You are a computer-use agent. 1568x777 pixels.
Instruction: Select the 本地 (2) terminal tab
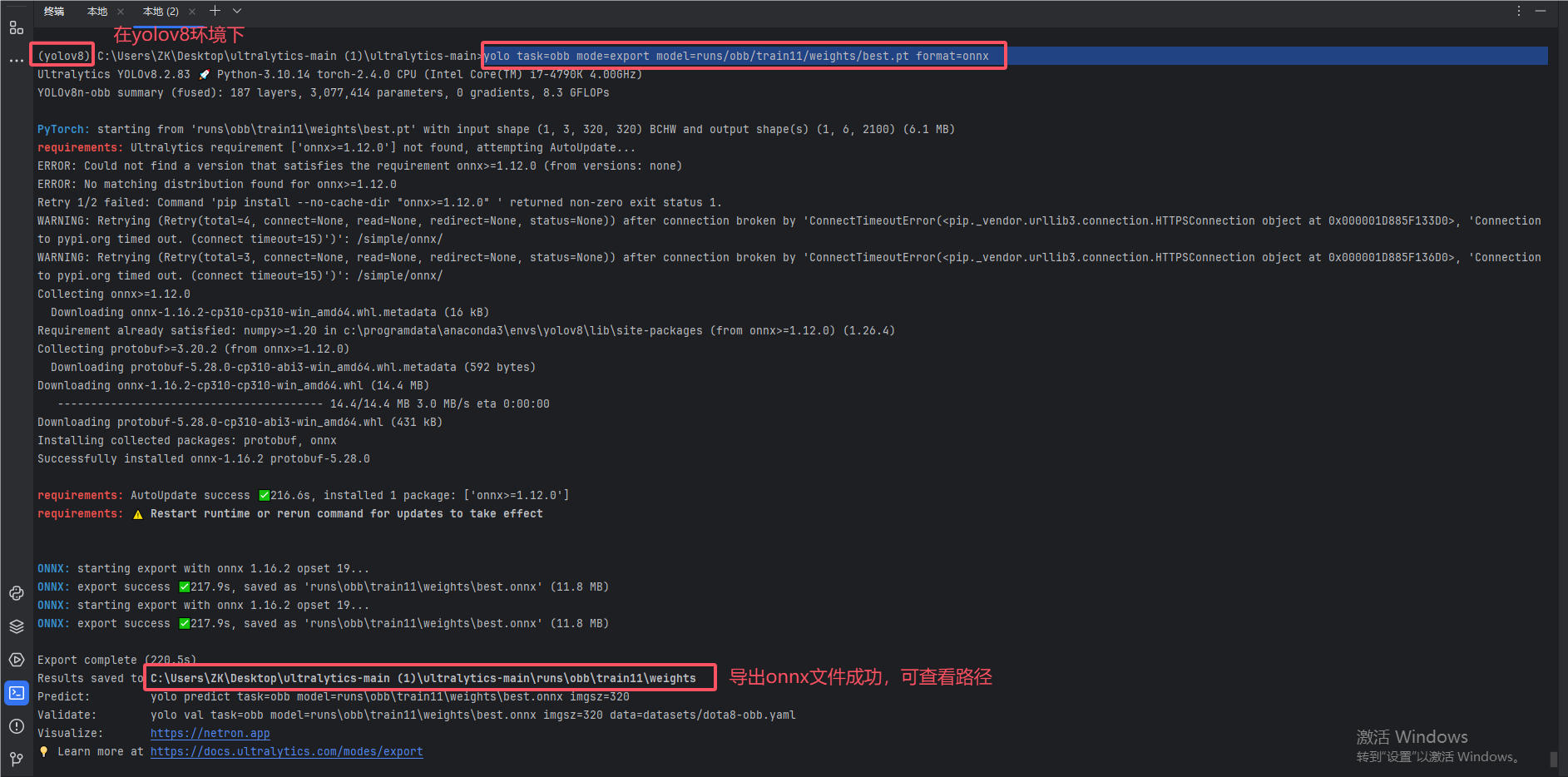[161, 12]
